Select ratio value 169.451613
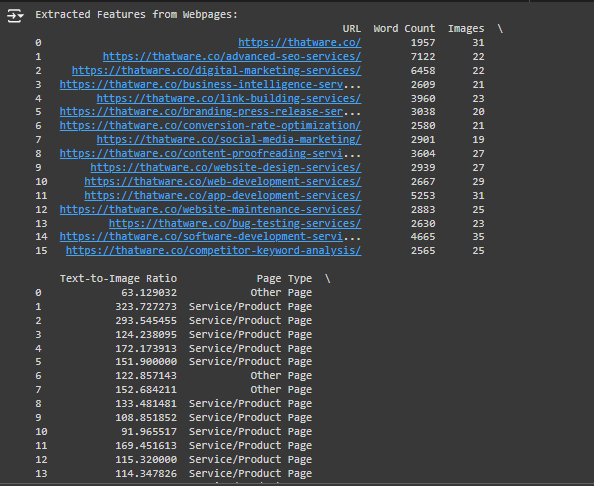Image resolution: width=594 pixels, height=486 pixels. pyautogui.click(x=146, y=446)
